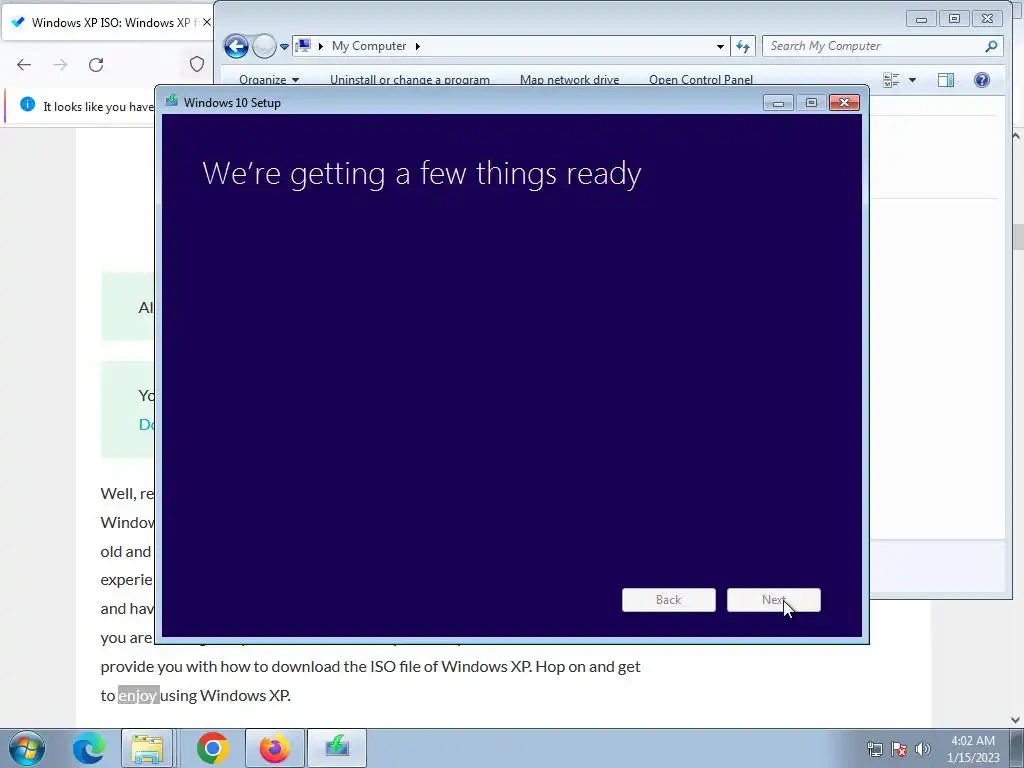Minimize the Windows 10 Setup window
The width and height of the screenshot is (1024, 768).
click(x=778, y=103)
